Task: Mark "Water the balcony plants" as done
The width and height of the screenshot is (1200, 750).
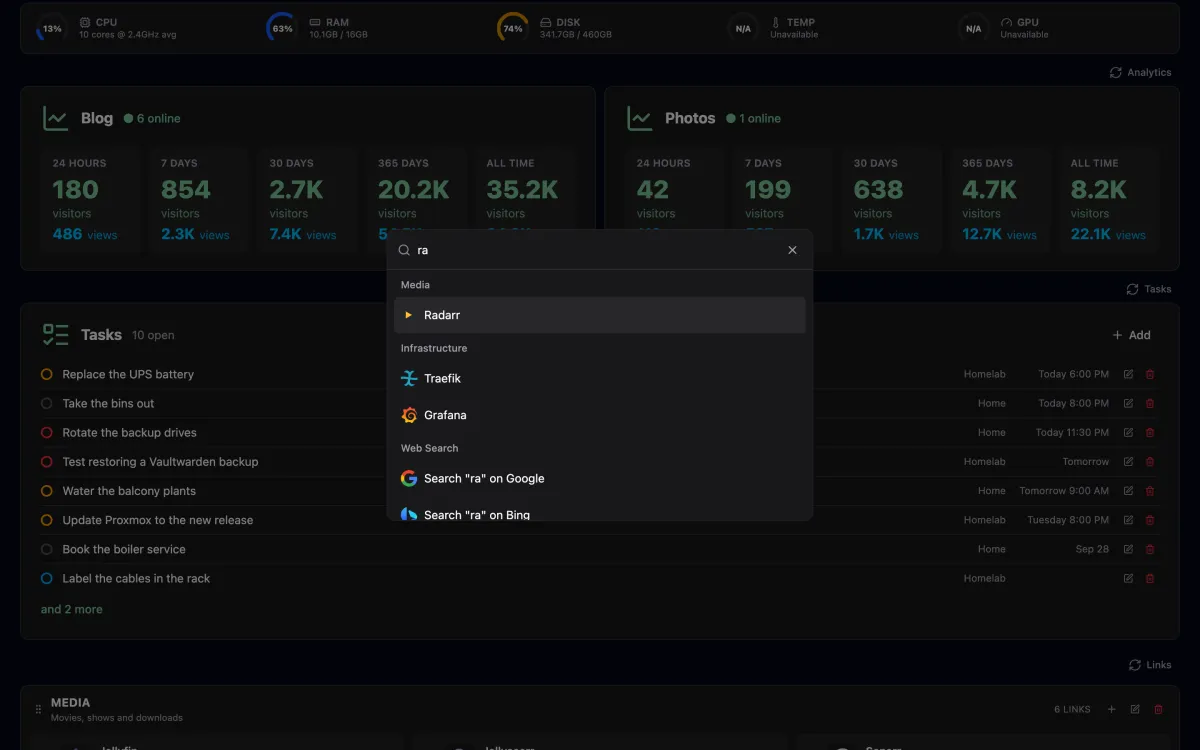Action: [46, 491]
